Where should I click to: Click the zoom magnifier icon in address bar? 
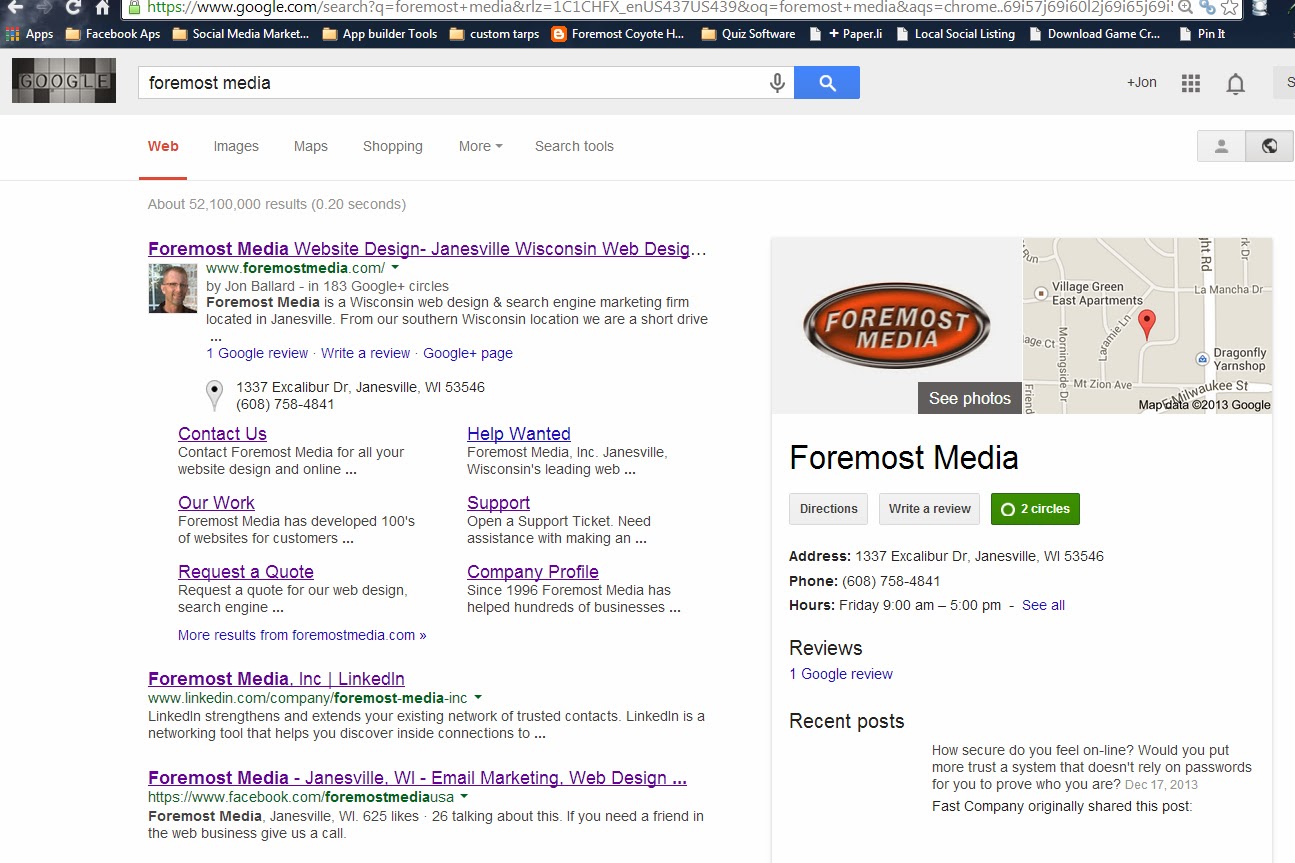pos(1185,8)
